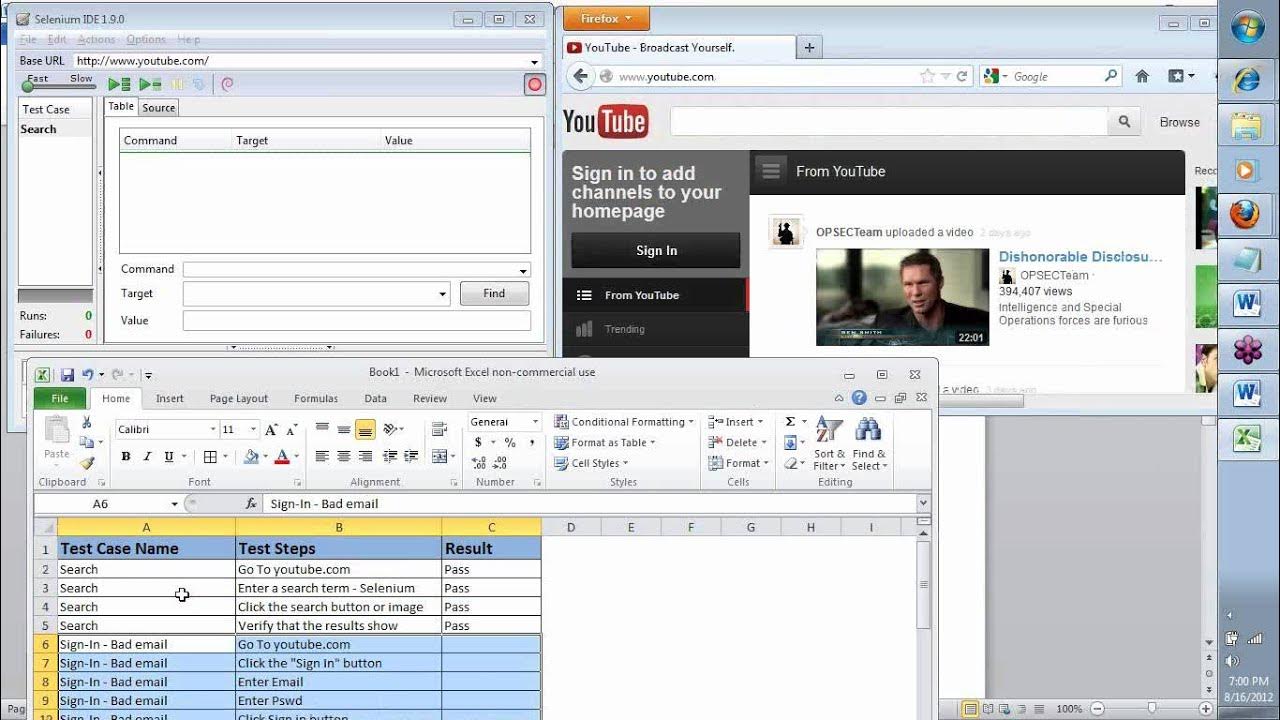This screenshot has height=720, width=1280.
Task: Open the Calibri font name dropdown
Action: coord(212,430)
